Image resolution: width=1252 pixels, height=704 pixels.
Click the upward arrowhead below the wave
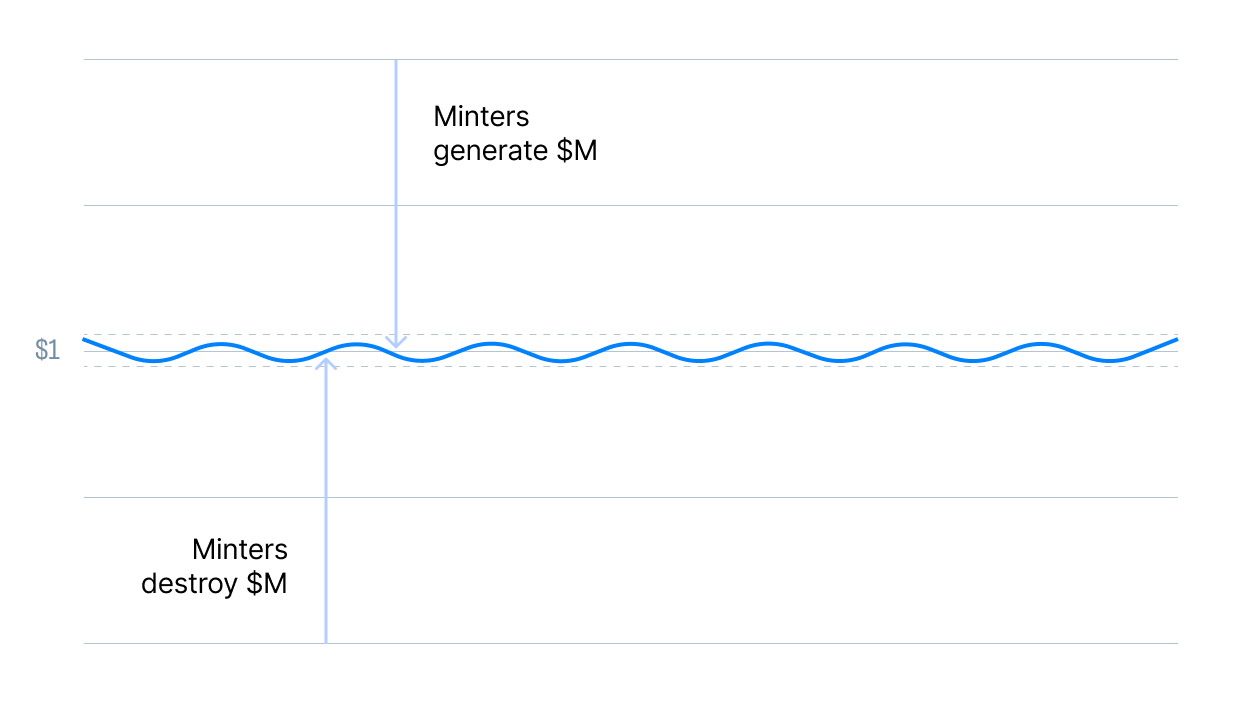click(326, 363)
